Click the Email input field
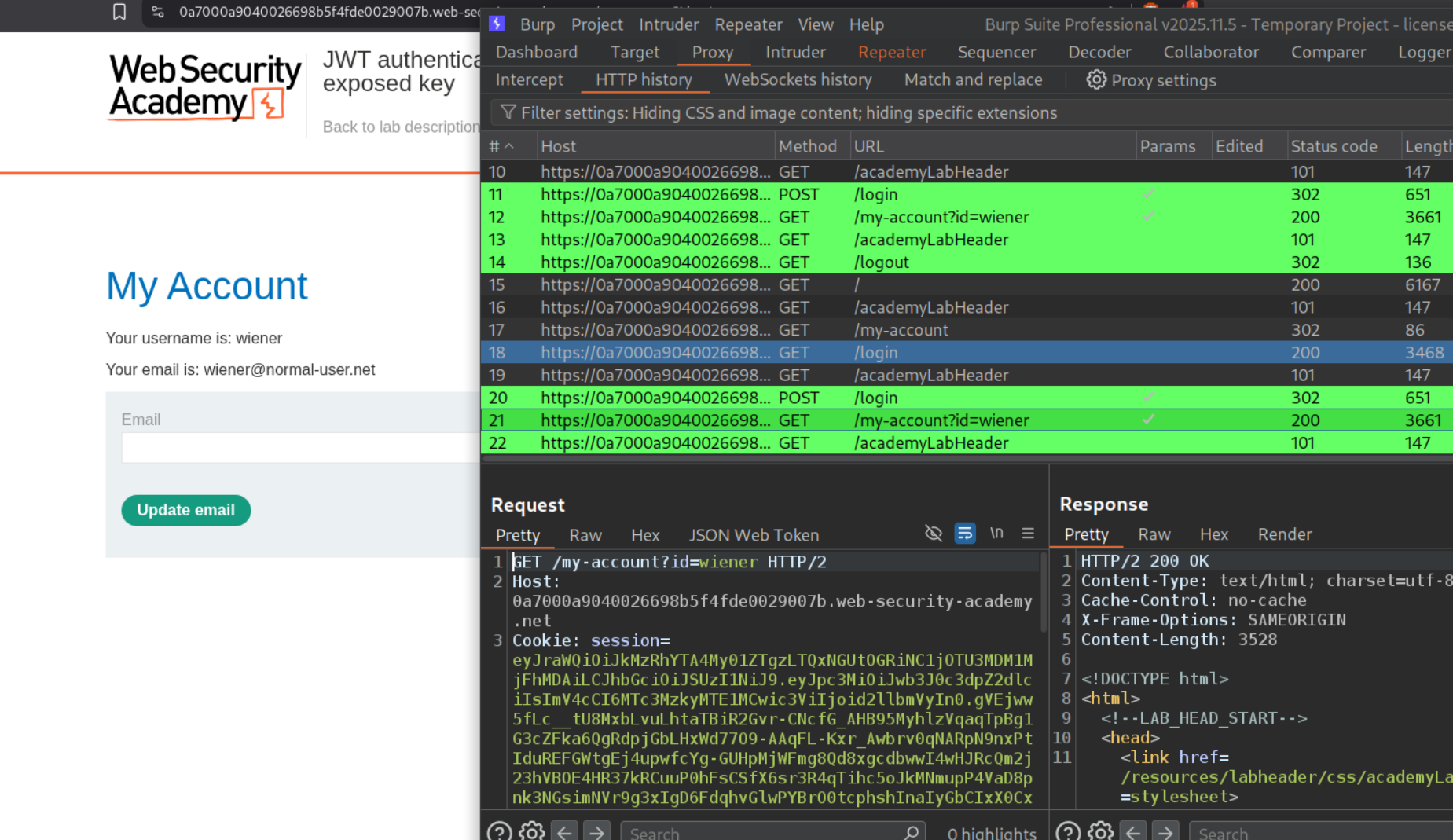Viewport: 1453px width, 840px height. pos(300,448)
